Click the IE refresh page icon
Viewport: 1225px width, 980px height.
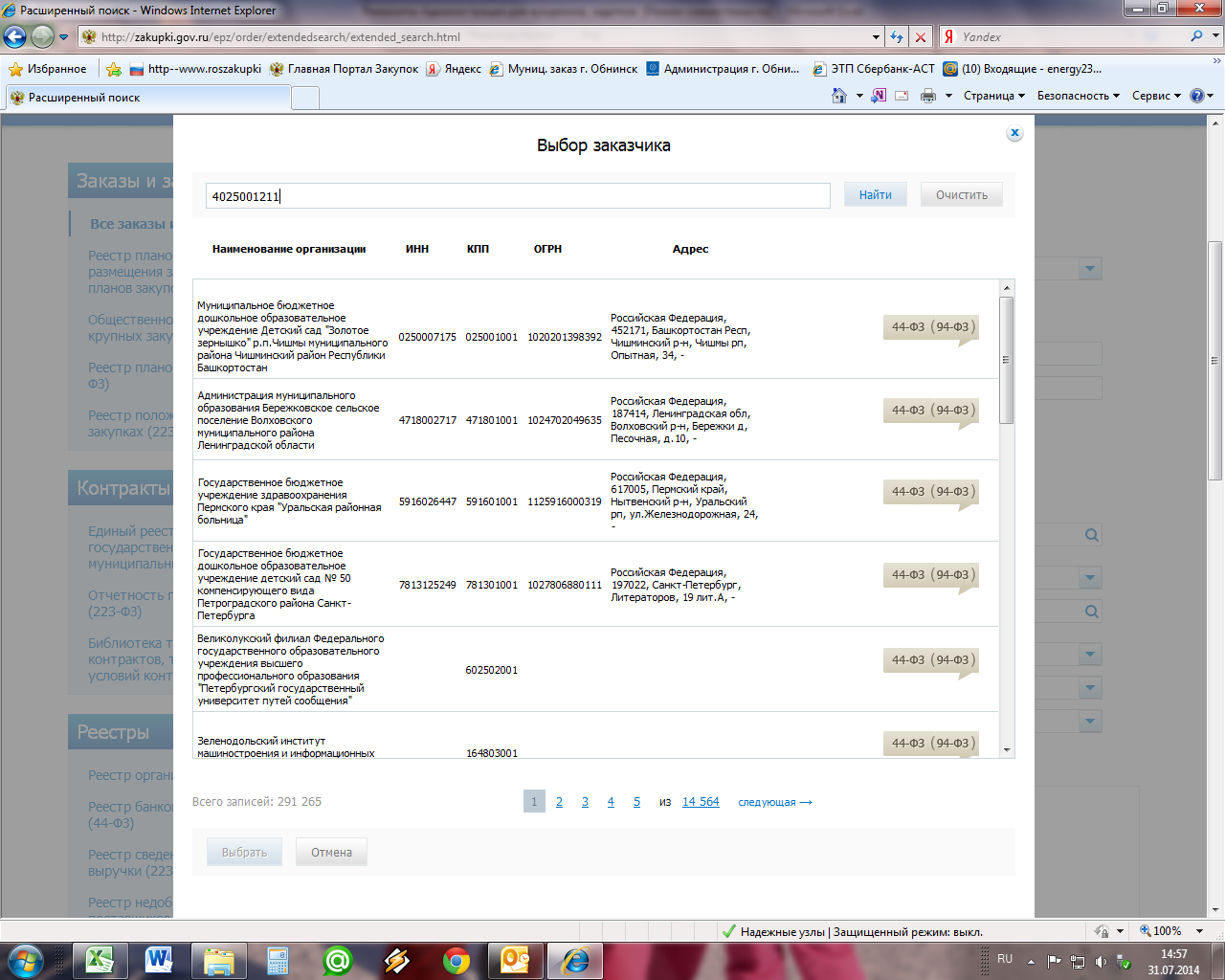(897, 37)
